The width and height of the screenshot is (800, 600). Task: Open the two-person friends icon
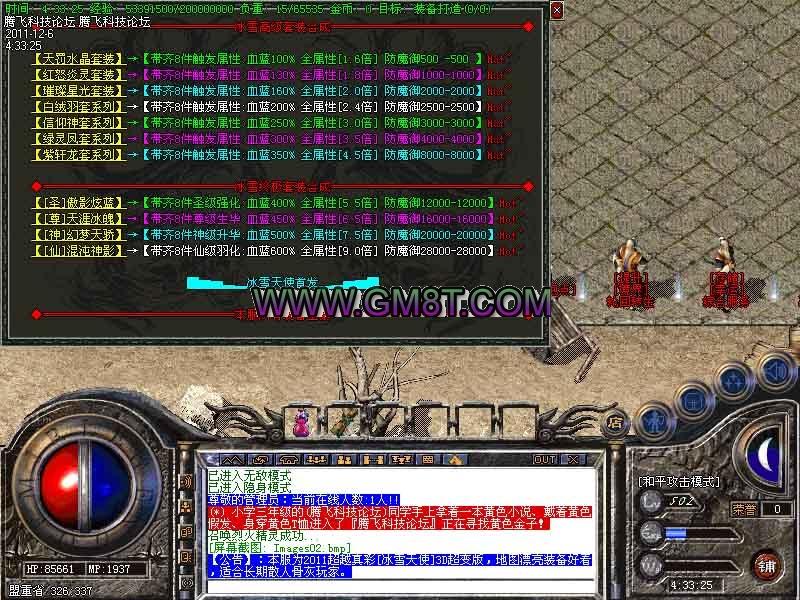click(344, 460)
